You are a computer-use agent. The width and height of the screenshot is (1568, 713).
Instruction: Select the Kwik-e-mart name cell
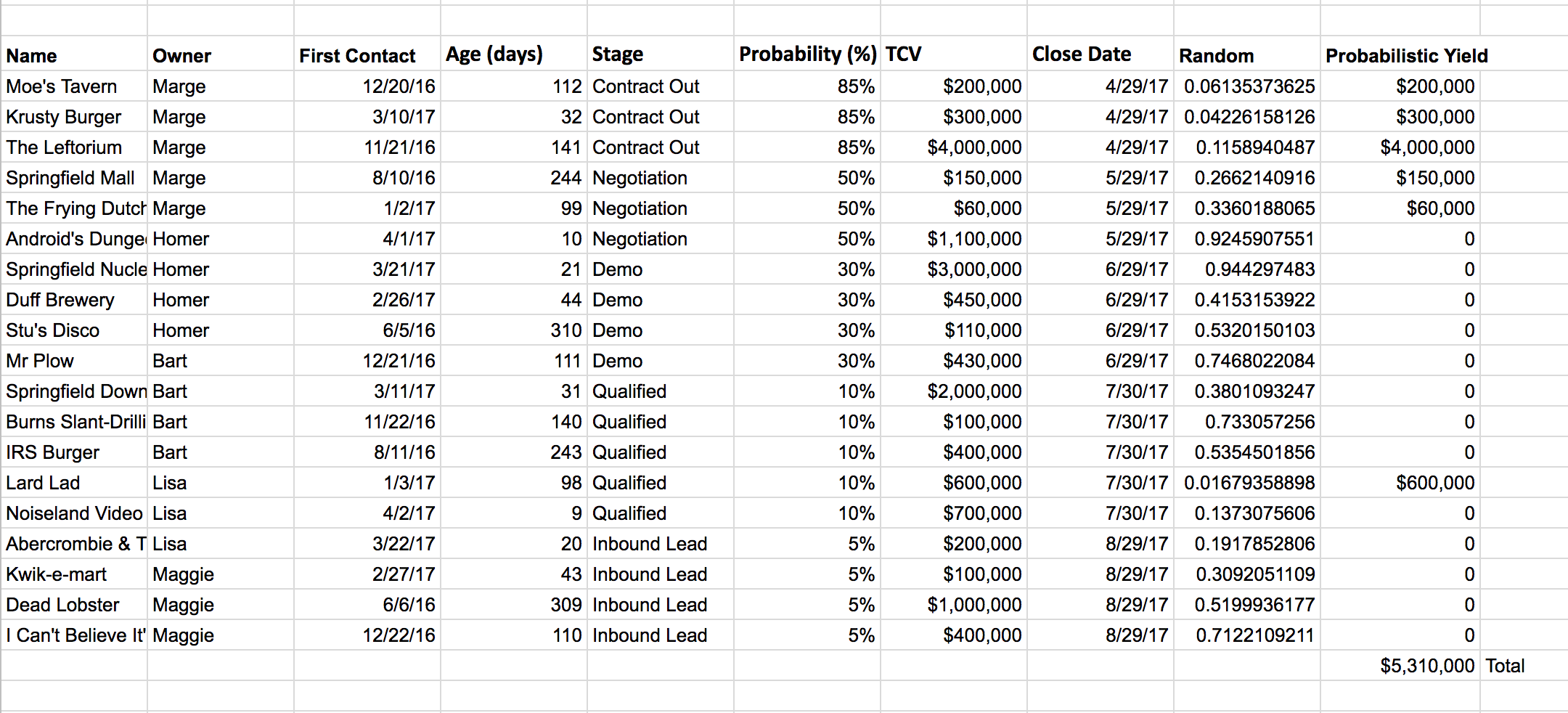pos(74,574)
